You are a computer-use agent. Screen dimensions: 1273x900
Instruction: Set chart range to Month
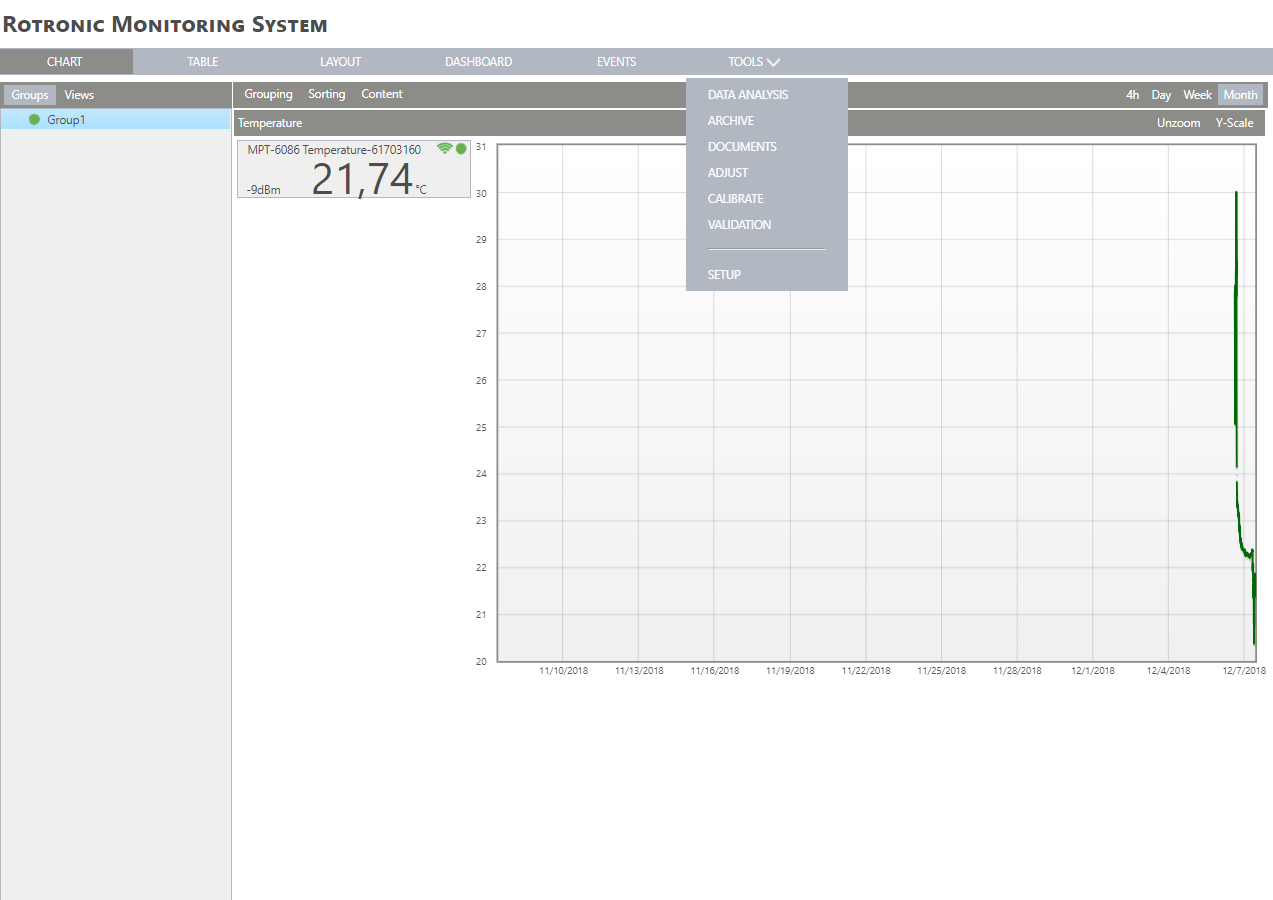pyautogui.click(x=1240, y=95)
